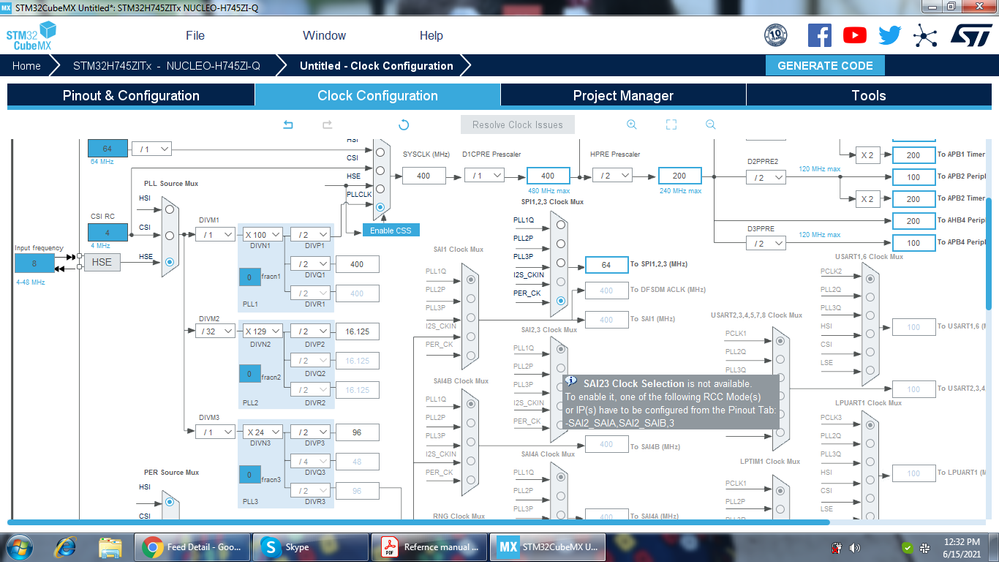Select HSE in PLL Source Mux

coord(169,262)
